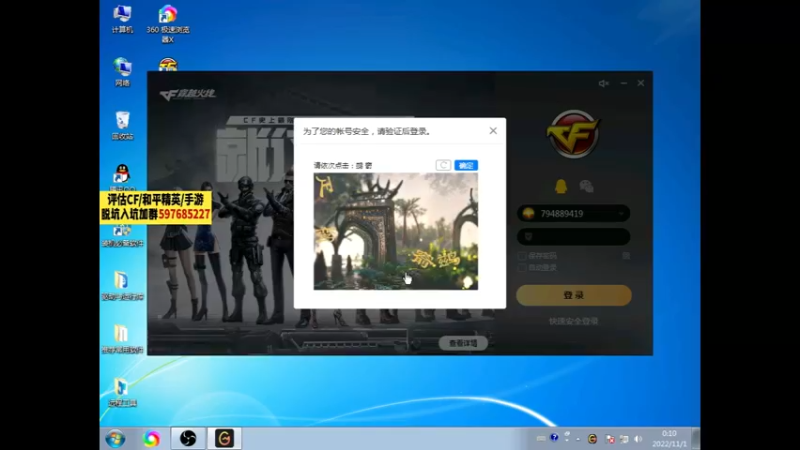The width and height of the screenshot is (800, 450).
Task: Click taskbar clock showing 0:10
Action: tap(669, 439)
